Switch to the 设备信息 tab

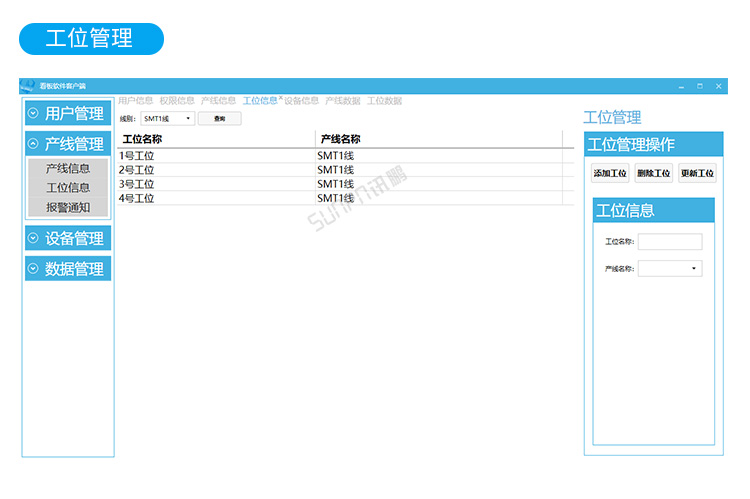click(x=302, y=101)
